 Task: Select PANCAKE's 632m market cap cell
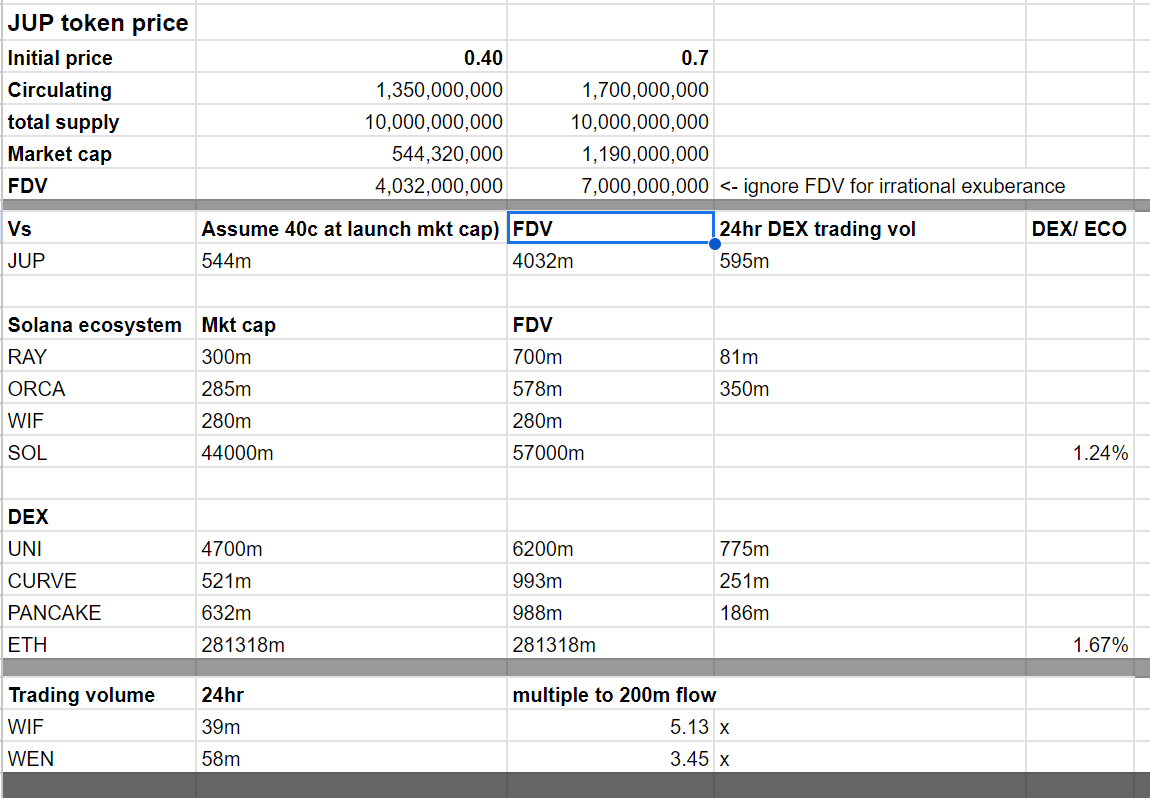pyautogui.click(x=351, y=612)
